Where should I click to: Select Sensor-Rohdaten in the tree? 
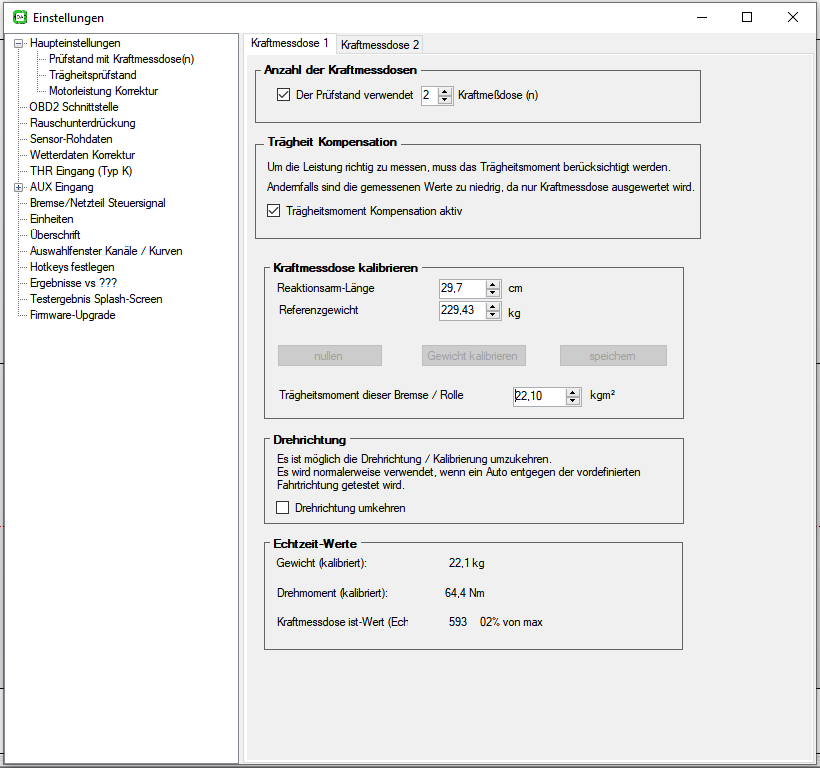point(71,139)
